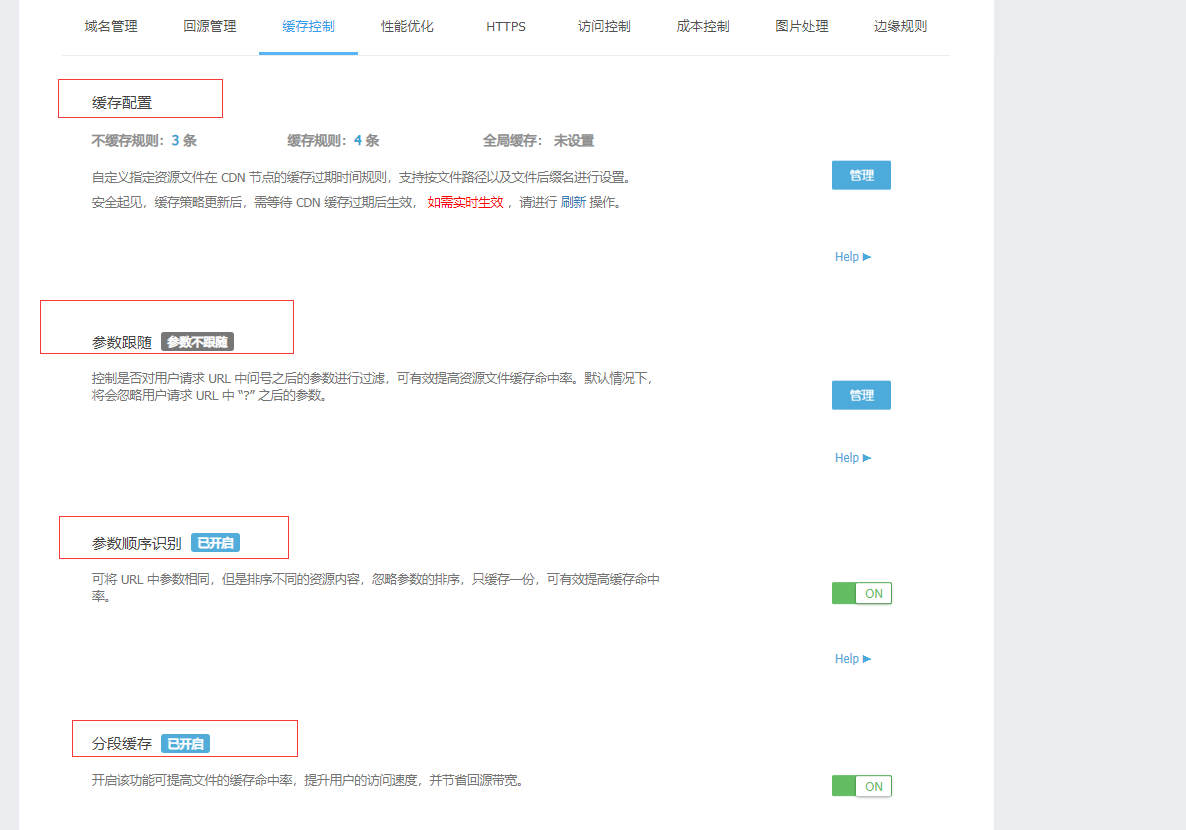Select the 图片处理 tab
Viewport: 1186px width, 830px height.
tap(802, 27)
